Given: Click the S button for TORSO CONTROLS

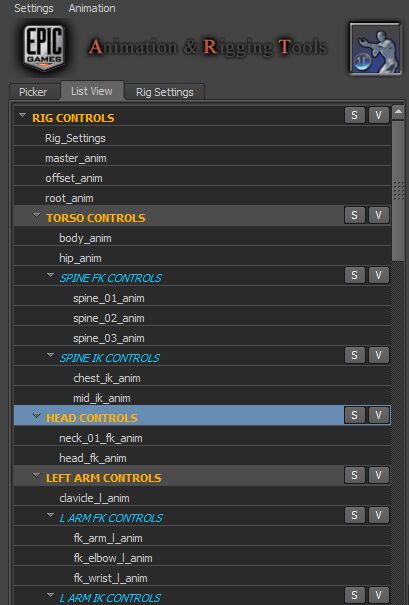Looking at the screenshot, I should [355, 215].
